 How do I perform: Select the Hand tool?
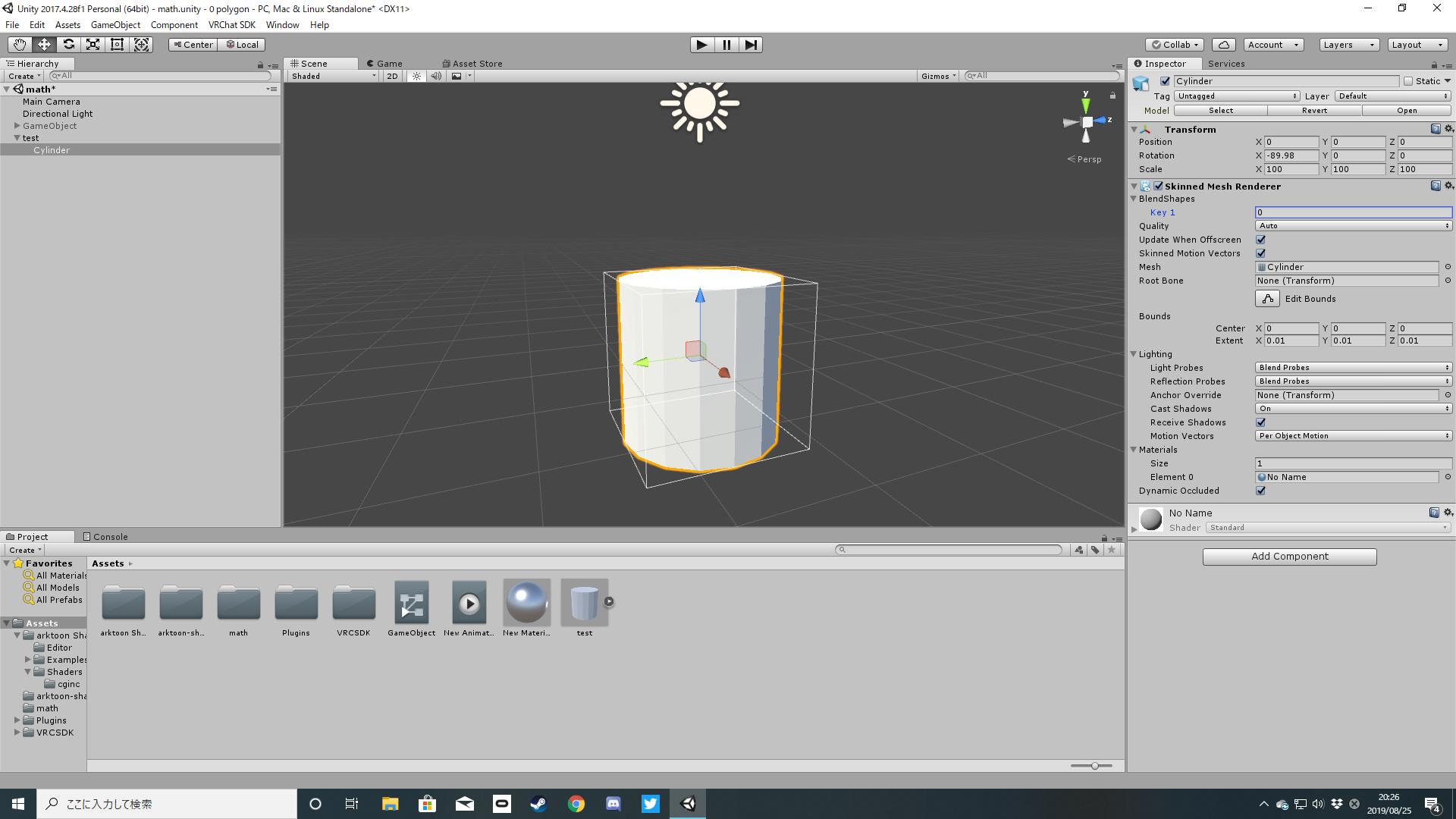pyautogui.click(x=20, y=45)
